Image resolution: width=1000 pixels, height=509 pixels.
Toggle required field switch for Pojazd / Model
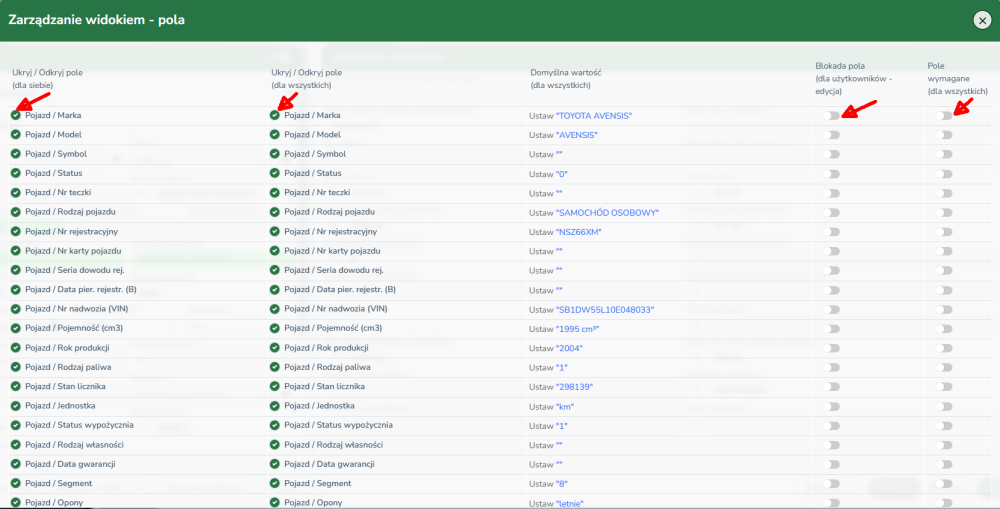click(x=943, y=135)
